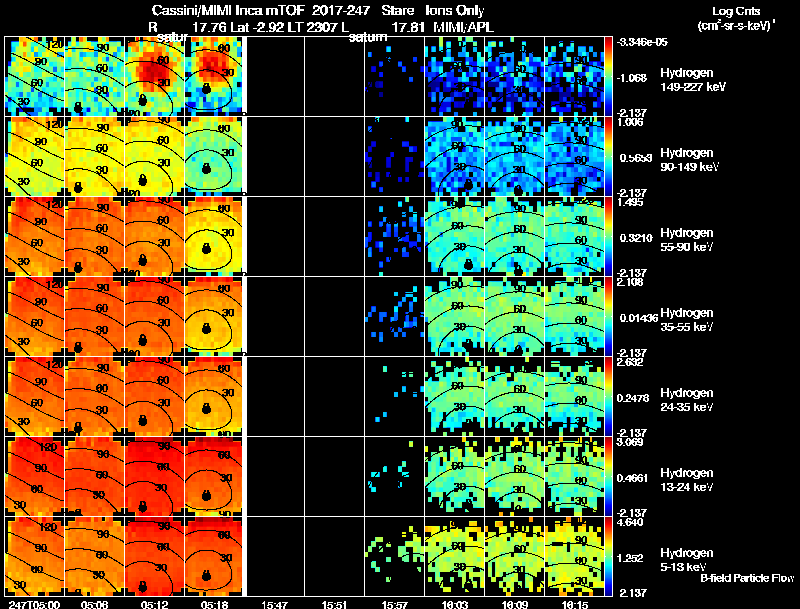800x609 pixels.
Task: Click the 'B-field Particle Flow' caption
Action: 747,578
